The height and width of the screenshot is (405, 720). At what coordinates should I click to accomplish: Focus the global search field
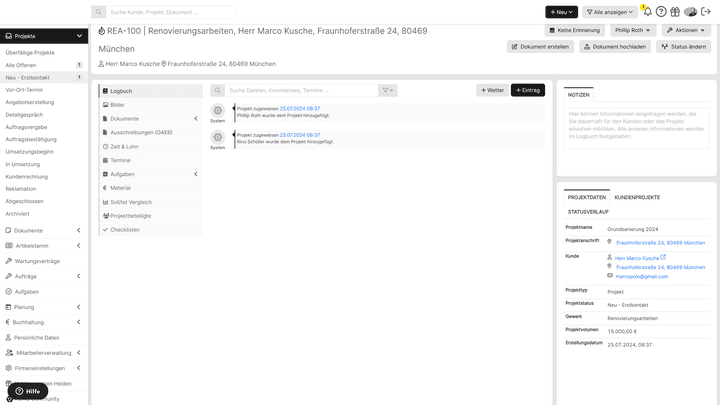170,12
